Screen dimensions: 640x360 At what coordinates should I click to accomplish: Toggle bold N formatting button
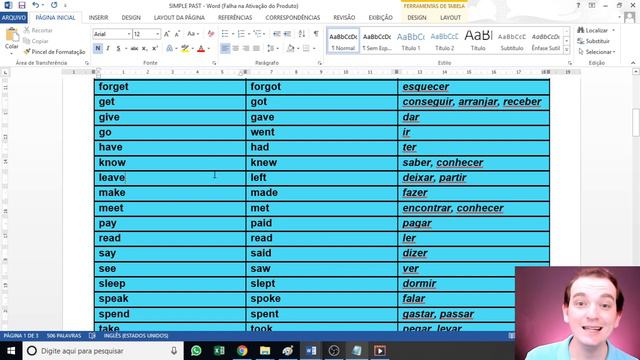[x=98, y=49]
